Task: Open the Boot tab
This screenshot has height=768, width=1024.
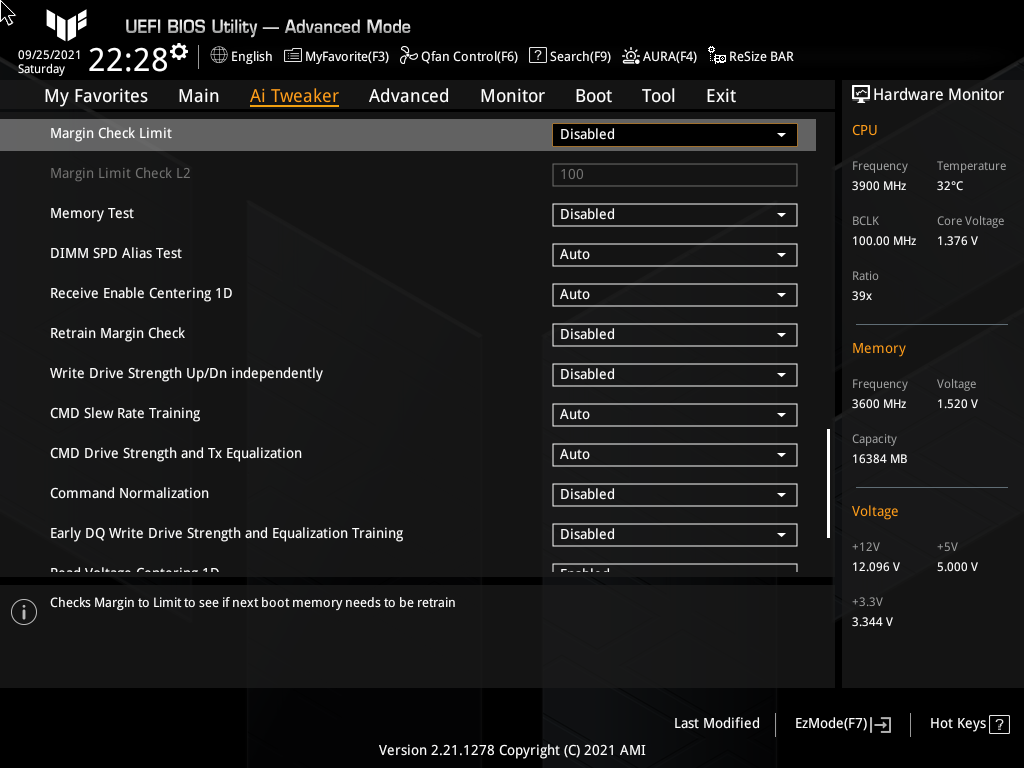Action: tap(593, 96)
